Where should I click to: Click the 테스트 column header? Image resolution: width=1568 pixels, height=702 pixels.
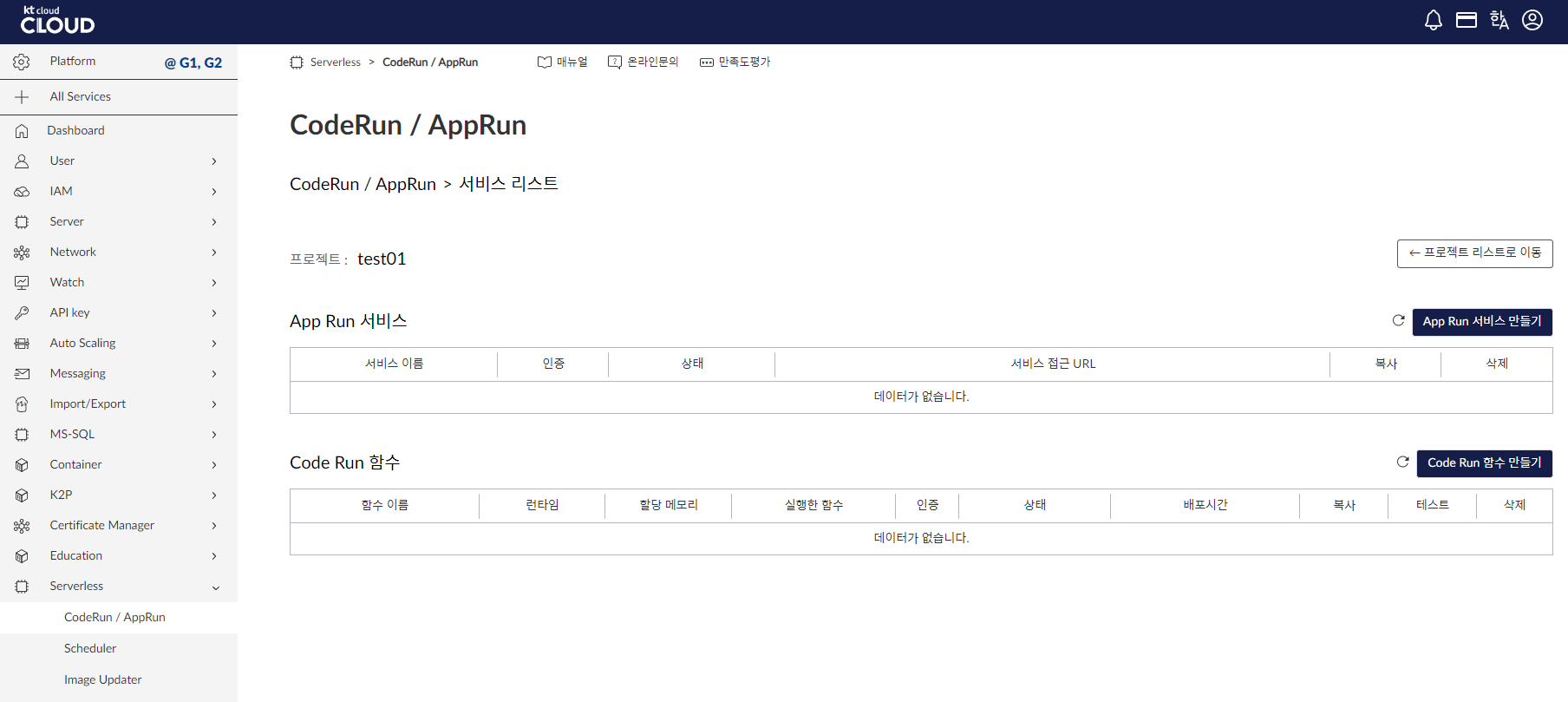(x=1433, y=505)
